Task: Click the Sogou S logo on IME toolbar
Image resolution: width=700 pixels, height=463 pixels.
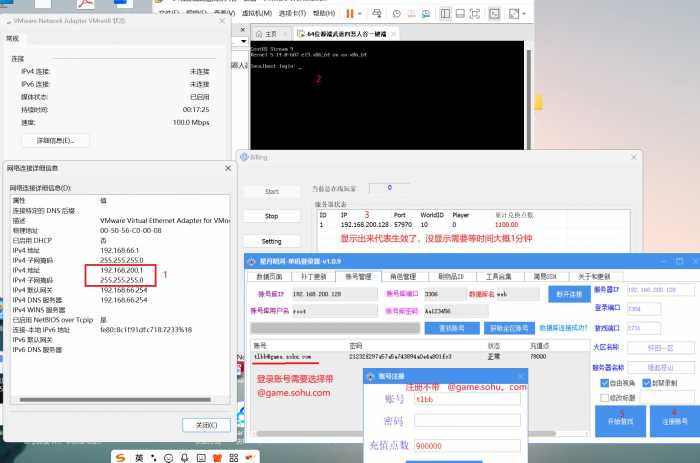Action: tap(121, 458)
